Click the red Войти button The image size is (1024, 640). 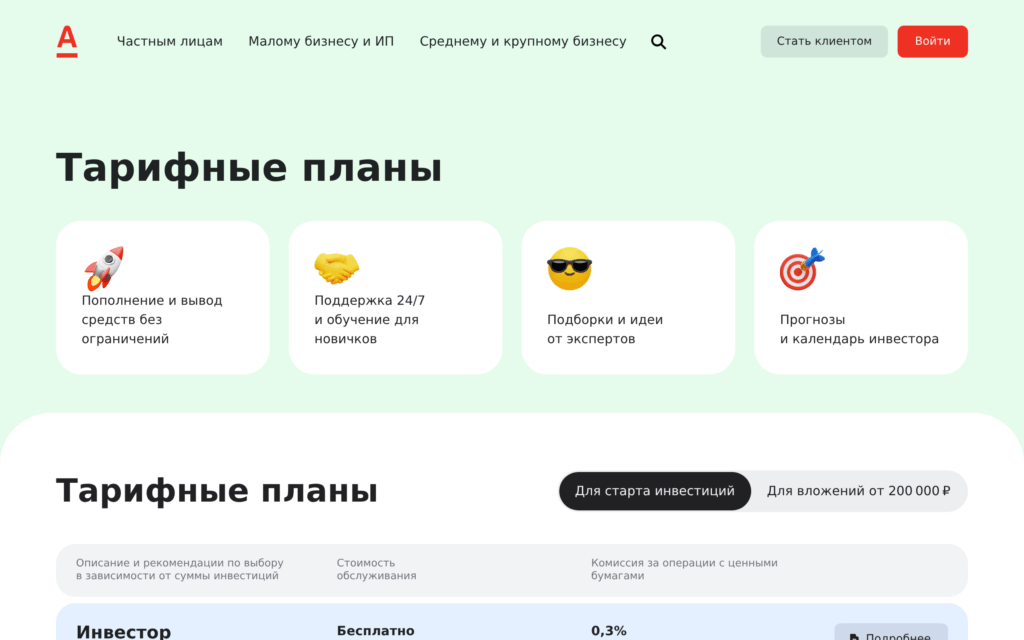tap(932, 41)
